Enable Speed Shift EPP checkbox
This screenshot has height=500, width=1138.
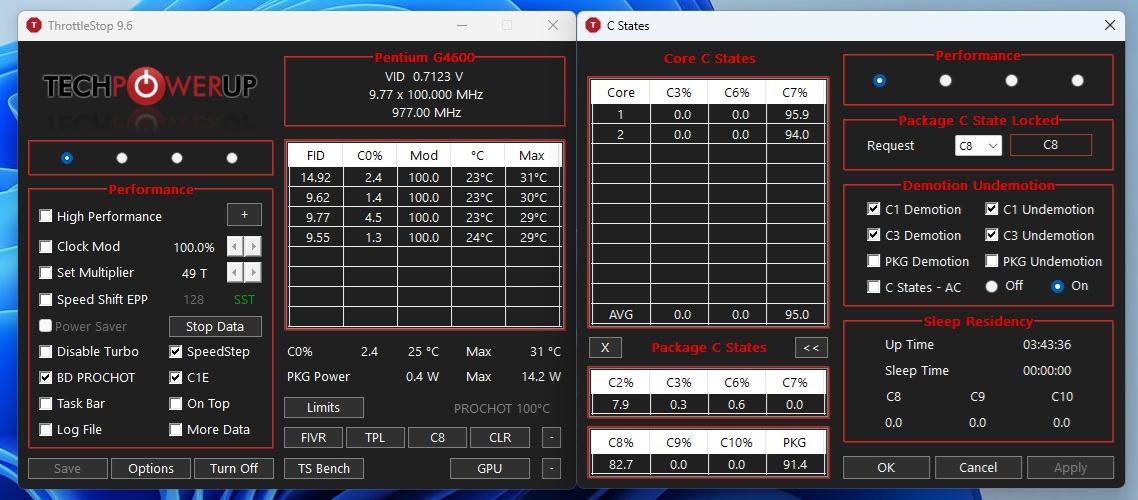point(46,299)
